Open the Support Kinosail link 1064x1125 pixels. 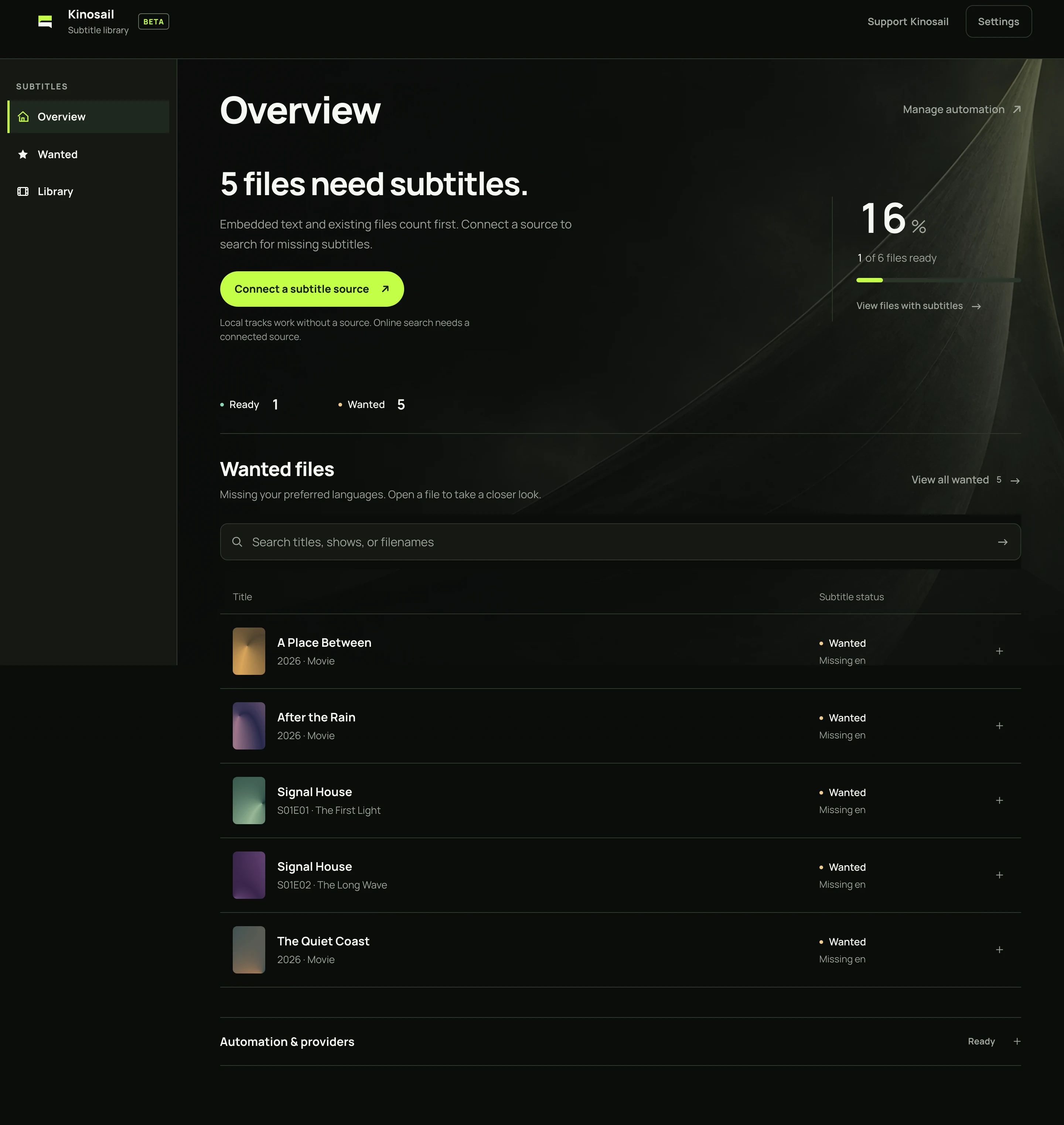(907, 21)
